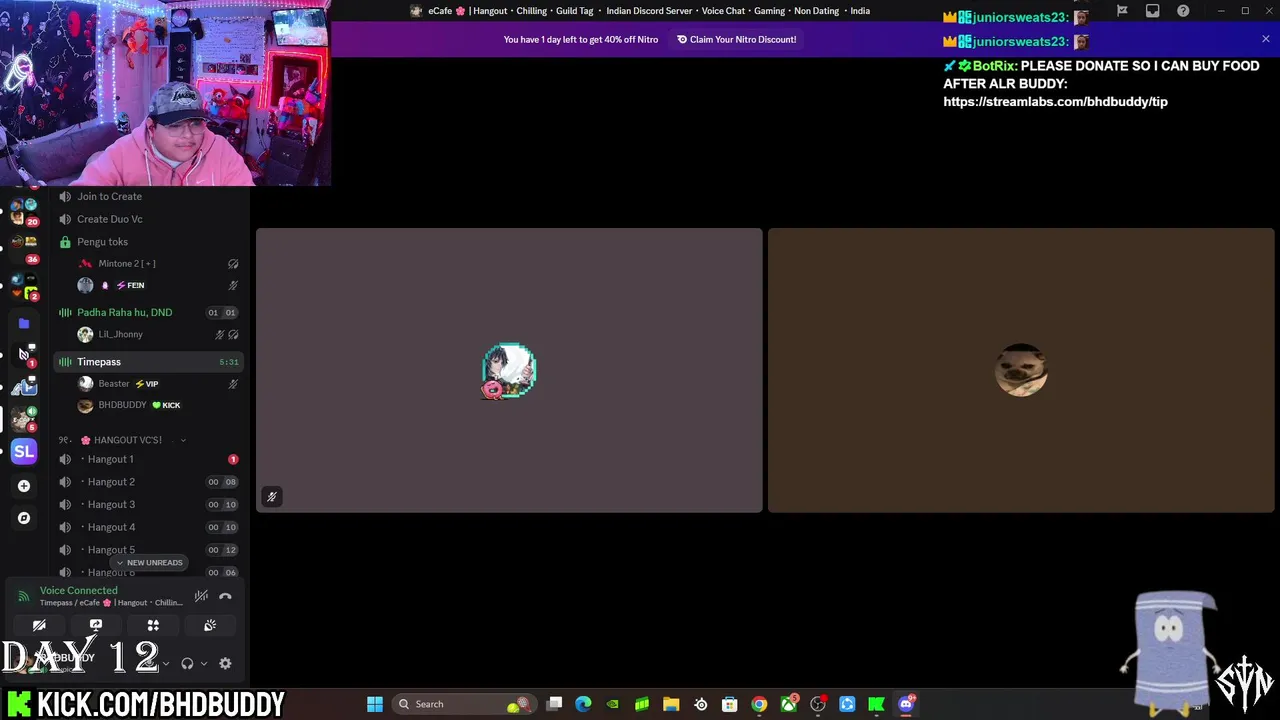This screenshot has width=1280, height=720.
Task: Click the taskbar Search box
Action: coord(463,704)
